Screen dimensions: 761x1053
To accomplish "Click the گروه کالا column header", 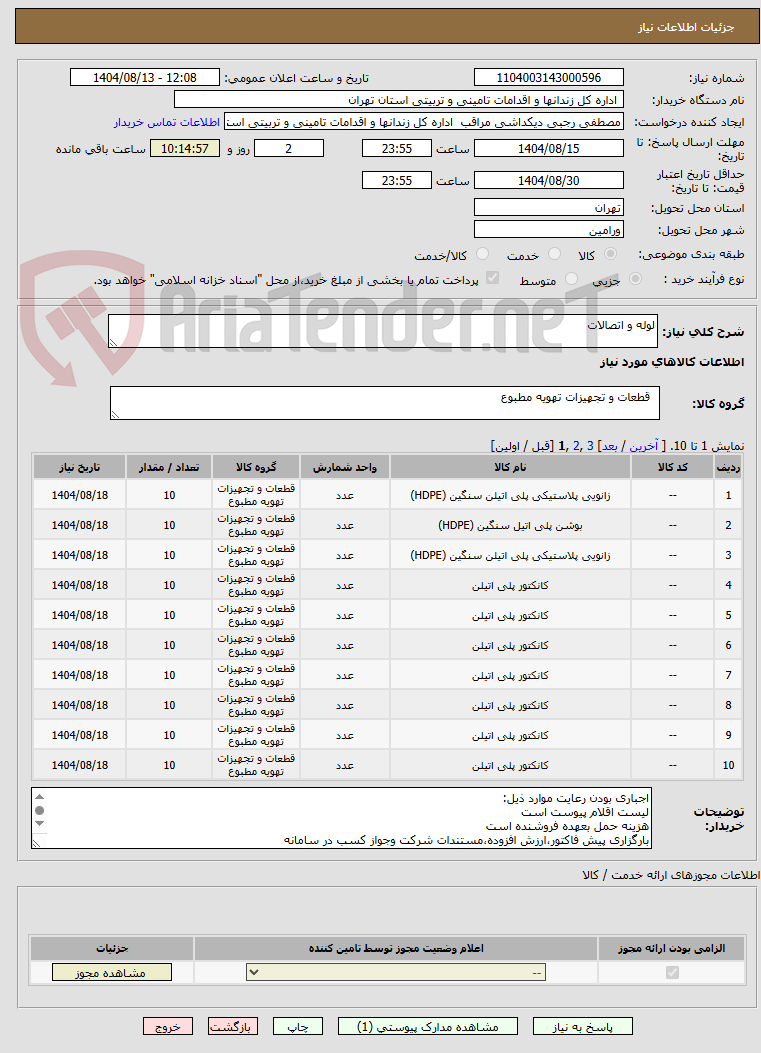I will tap(256, 467).
